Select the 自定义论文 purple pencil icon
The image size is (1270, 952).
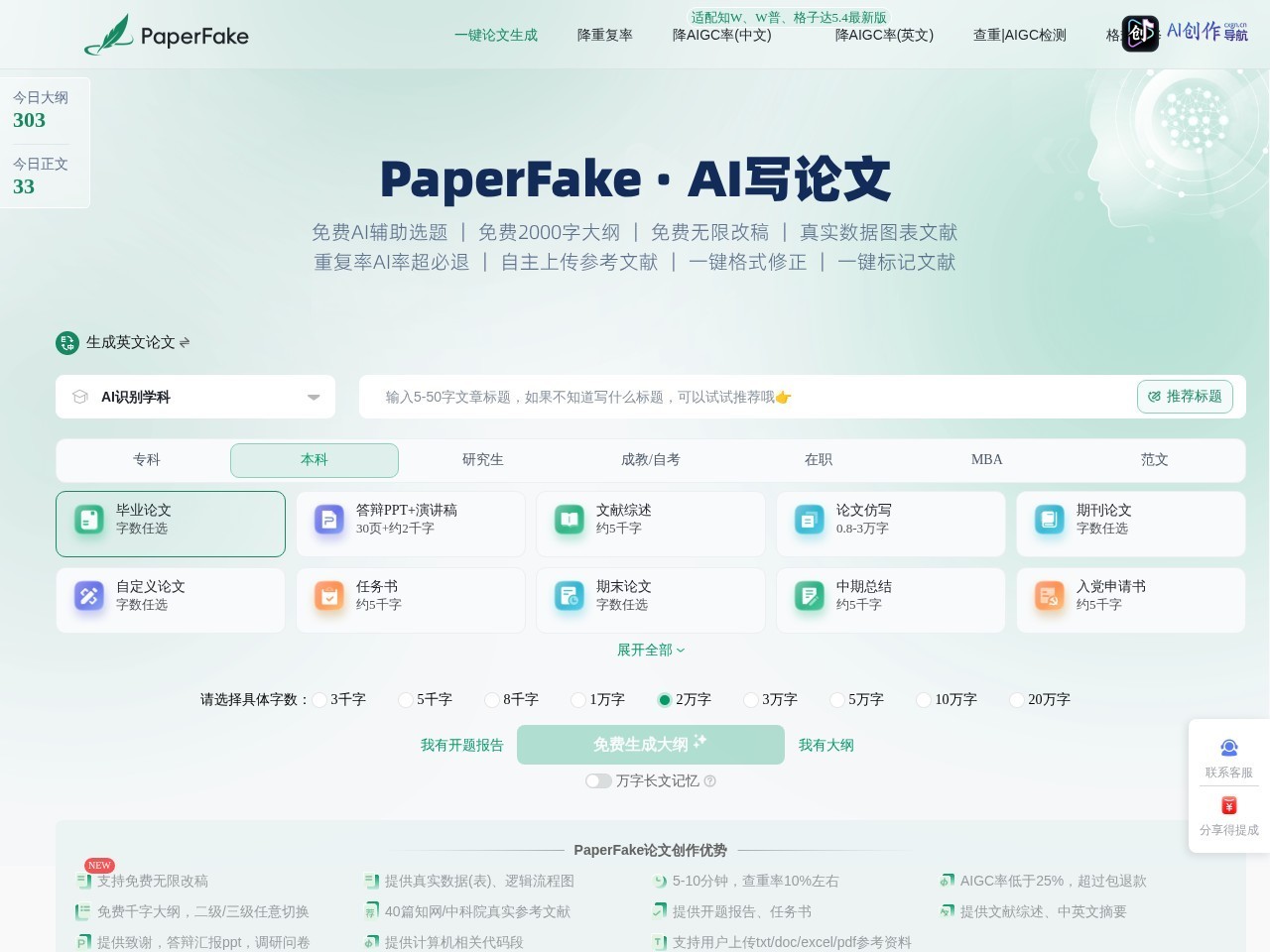(x=89, y=595)
